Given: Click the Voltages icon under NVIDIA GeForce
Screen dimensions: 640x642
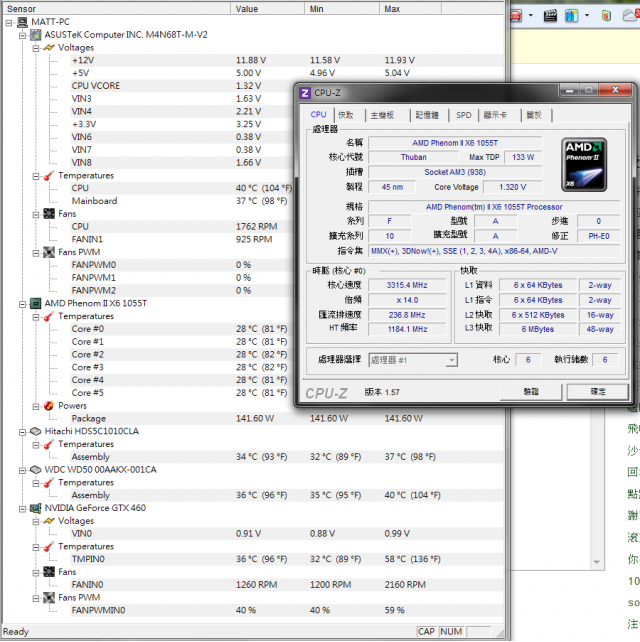Looking at the screenshot, I should click(49, 521).
